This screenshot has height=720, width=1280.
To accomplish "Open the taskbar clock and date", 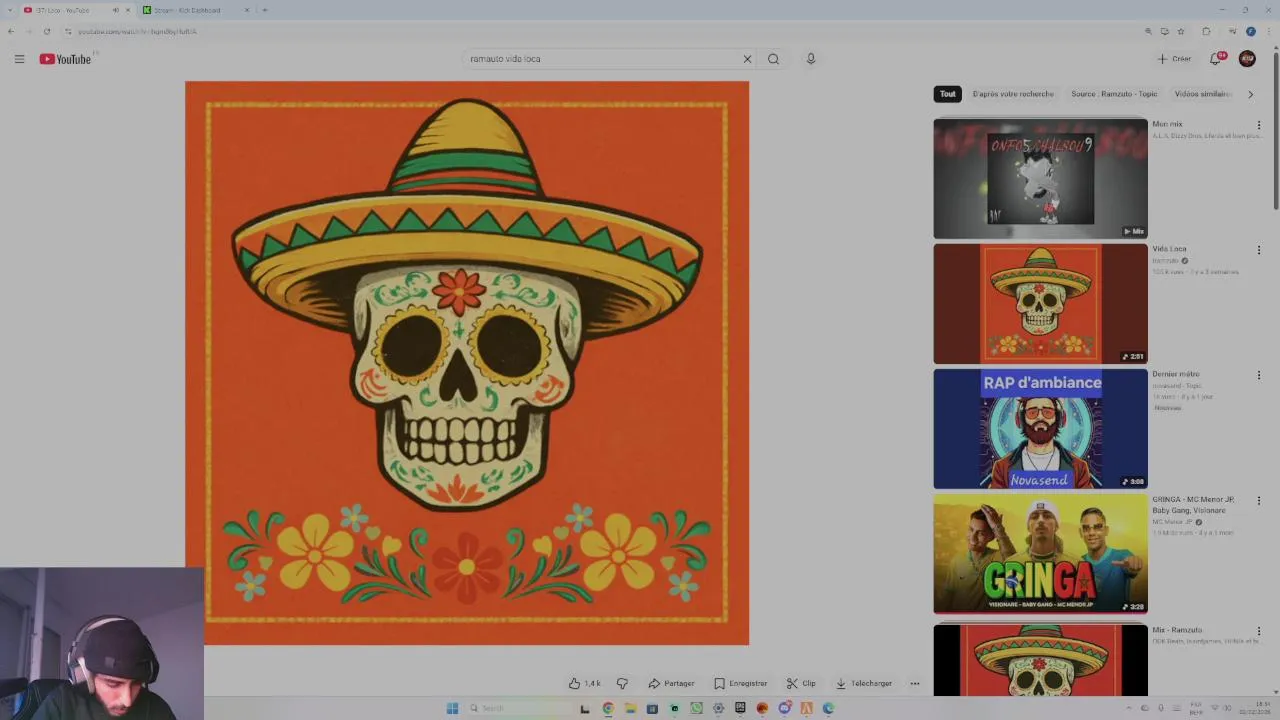I will [1254, 708].
